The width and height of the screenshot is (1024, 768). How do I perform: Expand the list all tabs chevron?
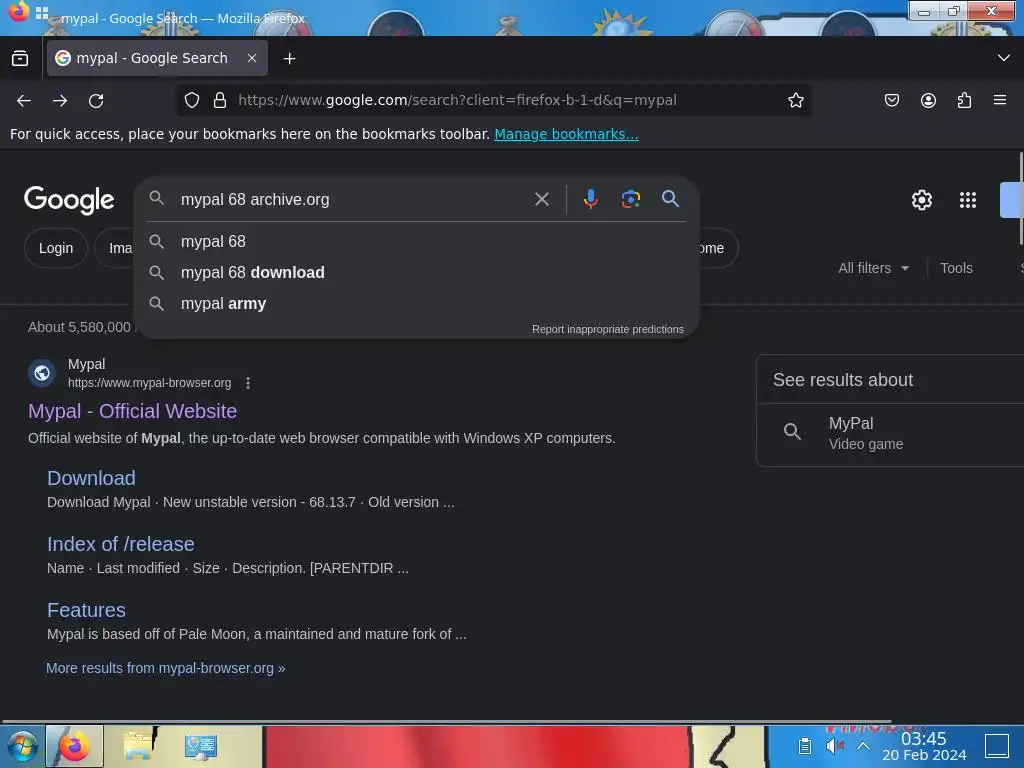coord(1003,58)
